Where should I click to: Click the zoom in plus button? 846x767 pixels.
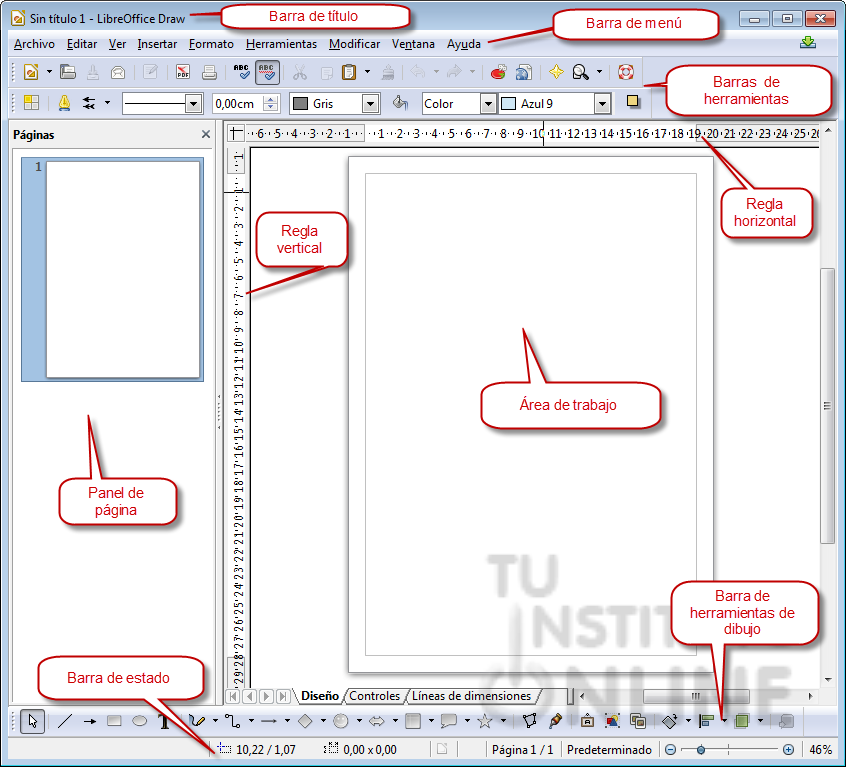tap(788, 750)
